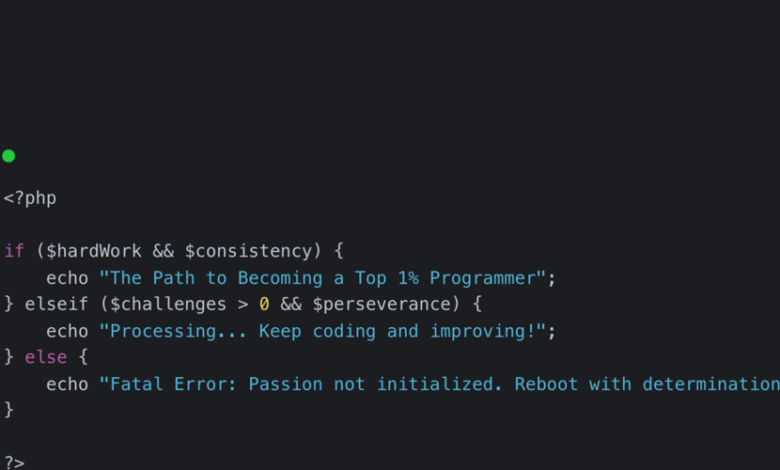Click the echo before "The Path" string
The image size is (780, 470).
[67, 278]
